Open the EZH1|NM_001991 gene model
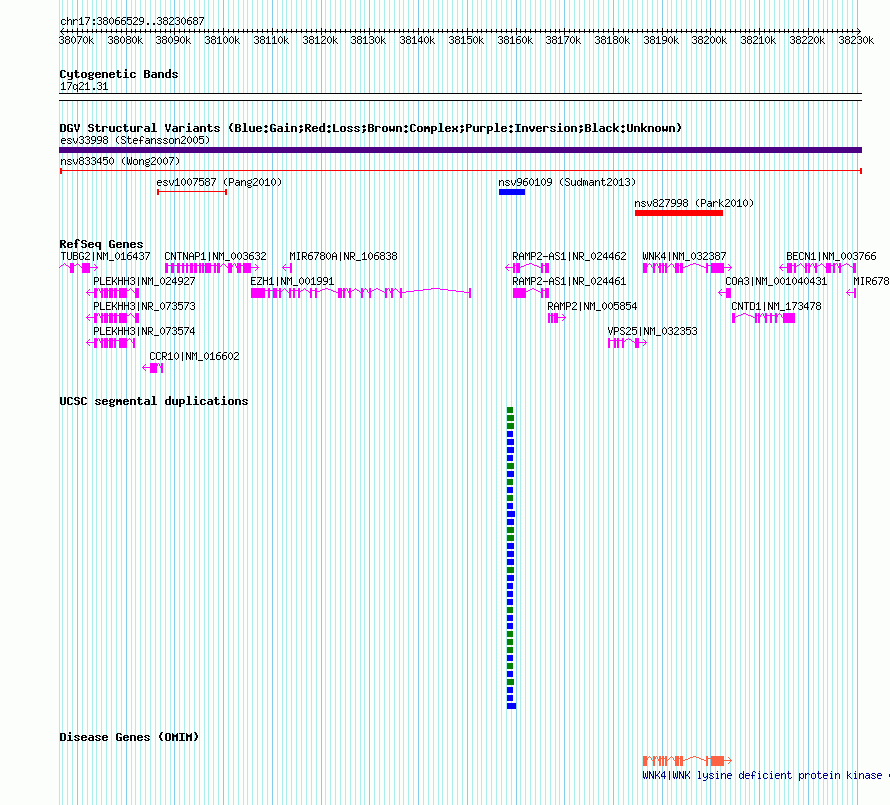 361,293
